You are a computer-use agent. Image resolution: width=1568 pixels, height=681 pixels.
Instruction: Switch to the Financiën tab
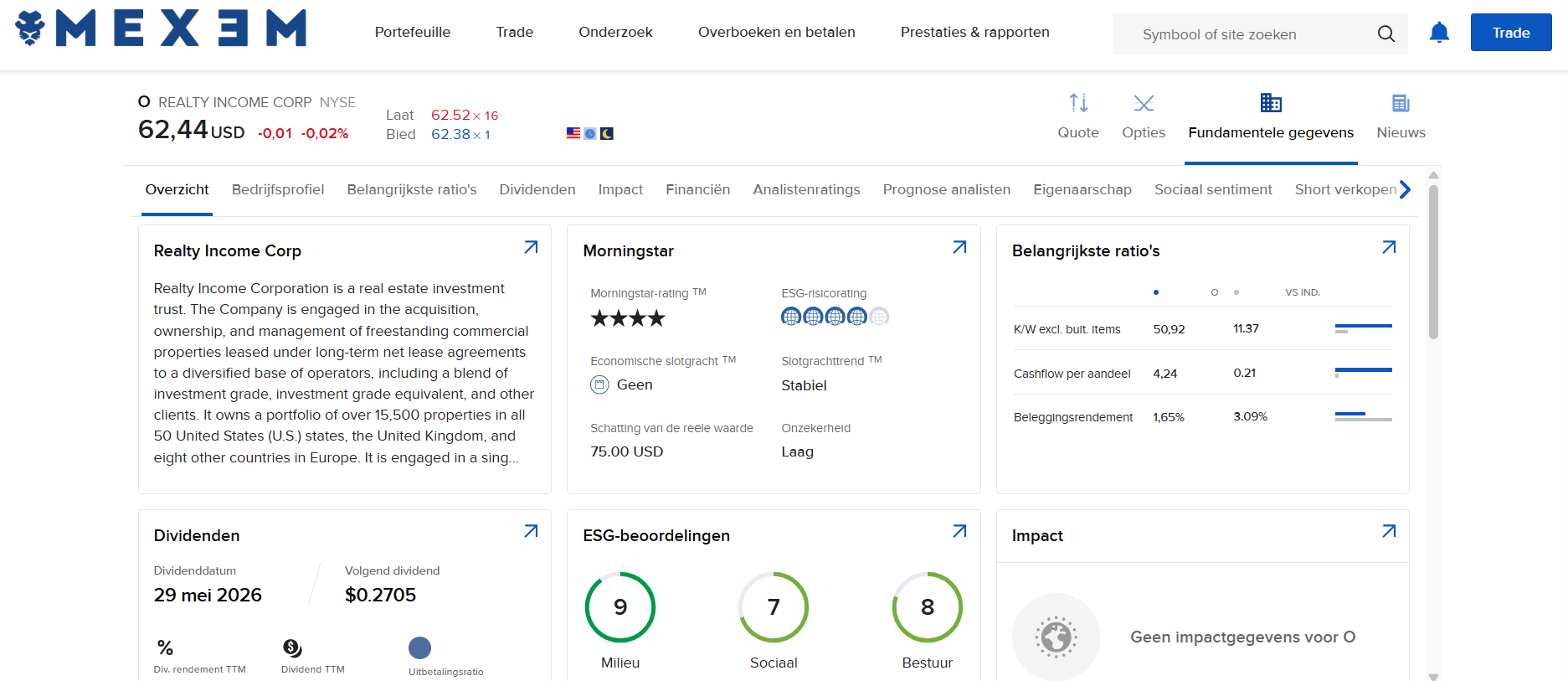click(698, 189)
